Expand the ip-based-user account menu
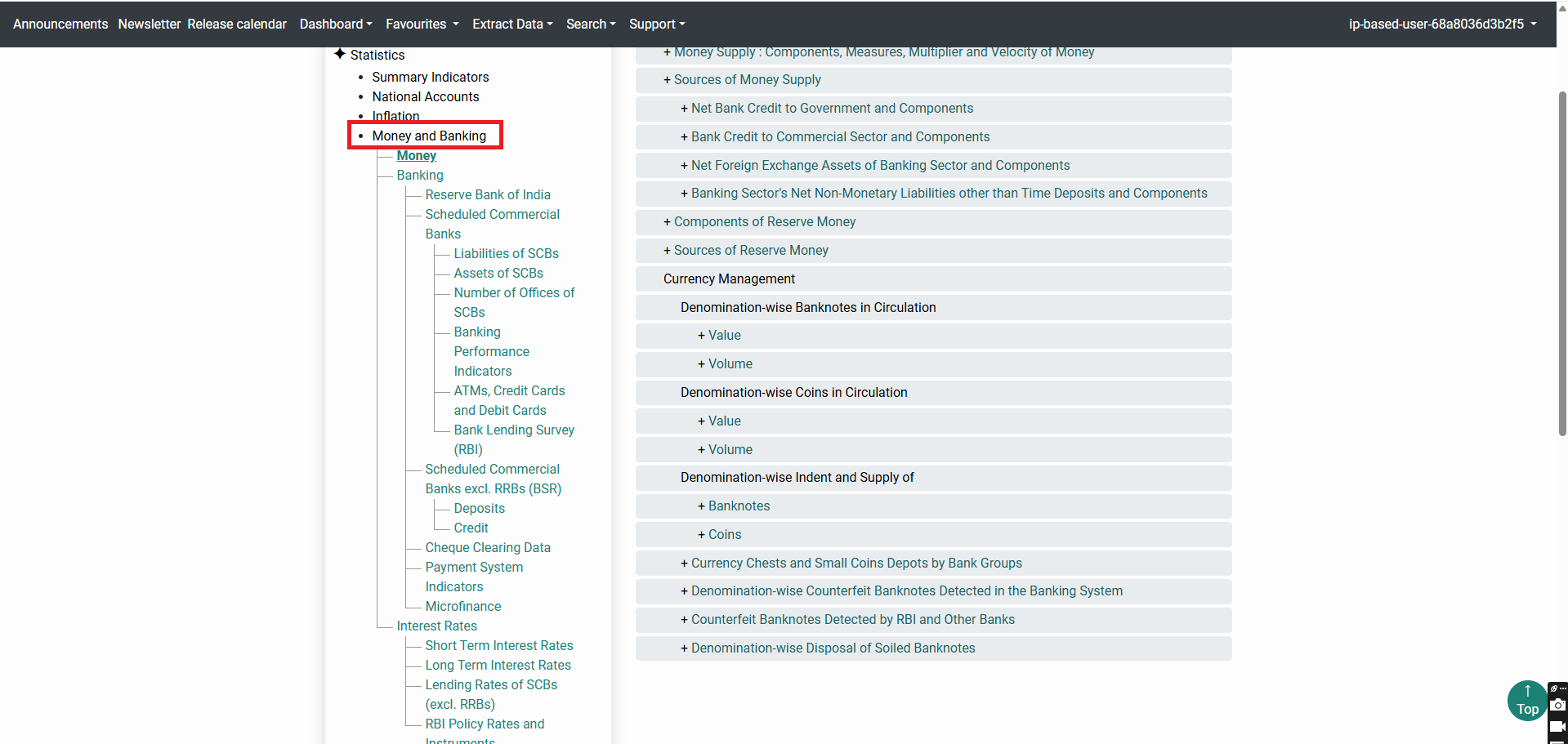1568x744 pixels. 1442,25
